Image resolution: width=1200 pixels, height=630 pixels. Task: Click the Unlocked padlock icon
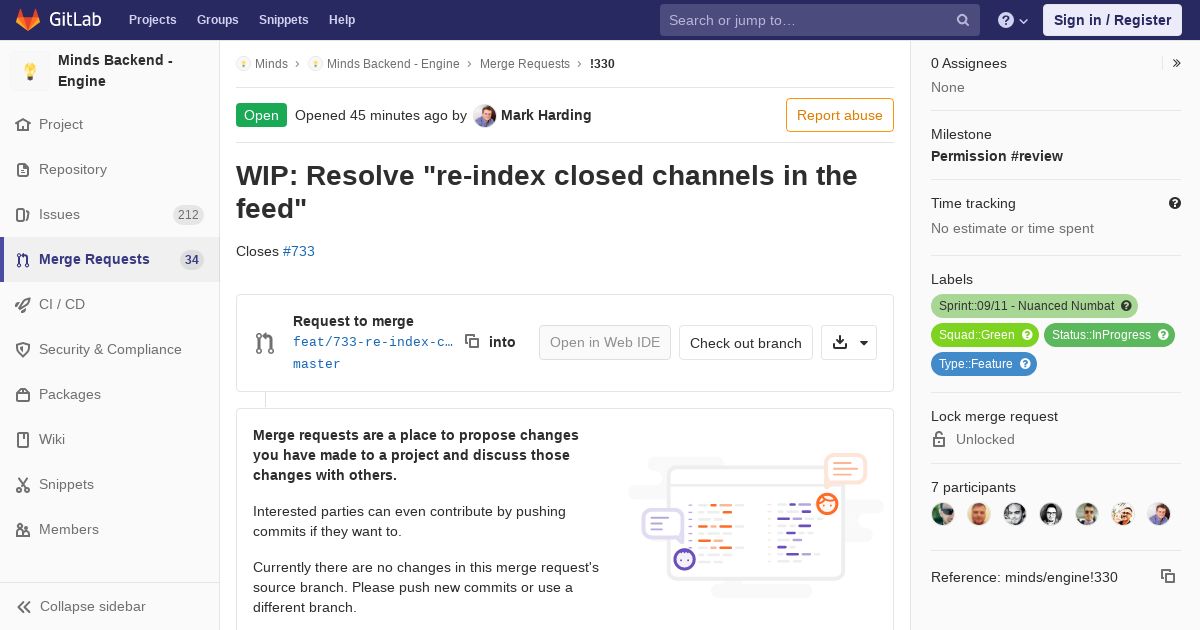coord(939,439)
